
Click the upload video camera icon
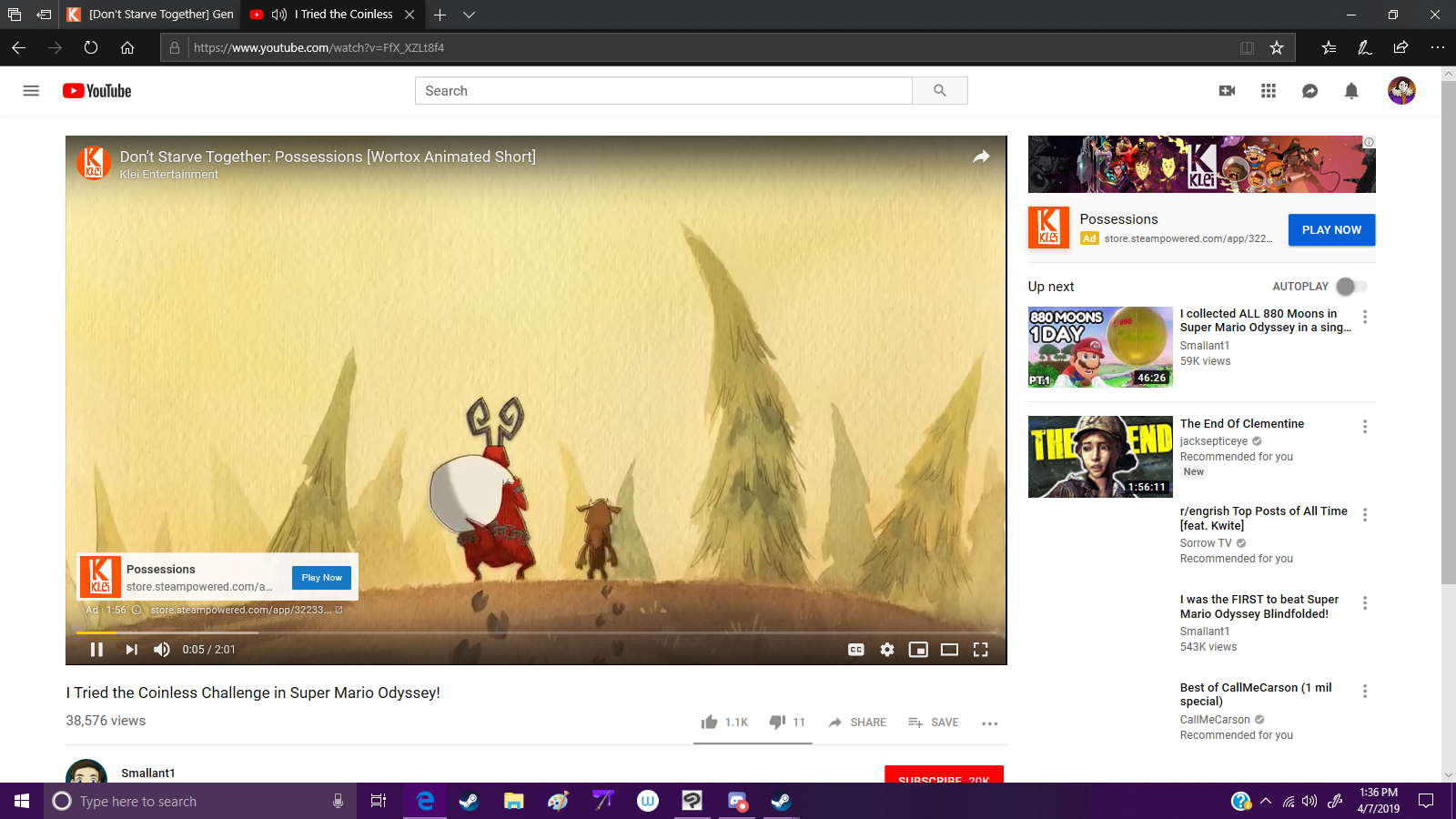[1227, 91]
